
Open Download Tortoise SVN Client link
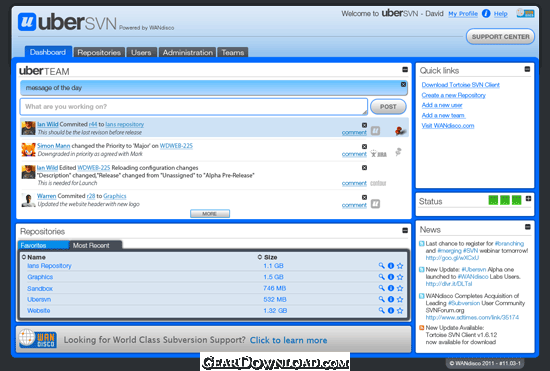click(x=461, y=85)
